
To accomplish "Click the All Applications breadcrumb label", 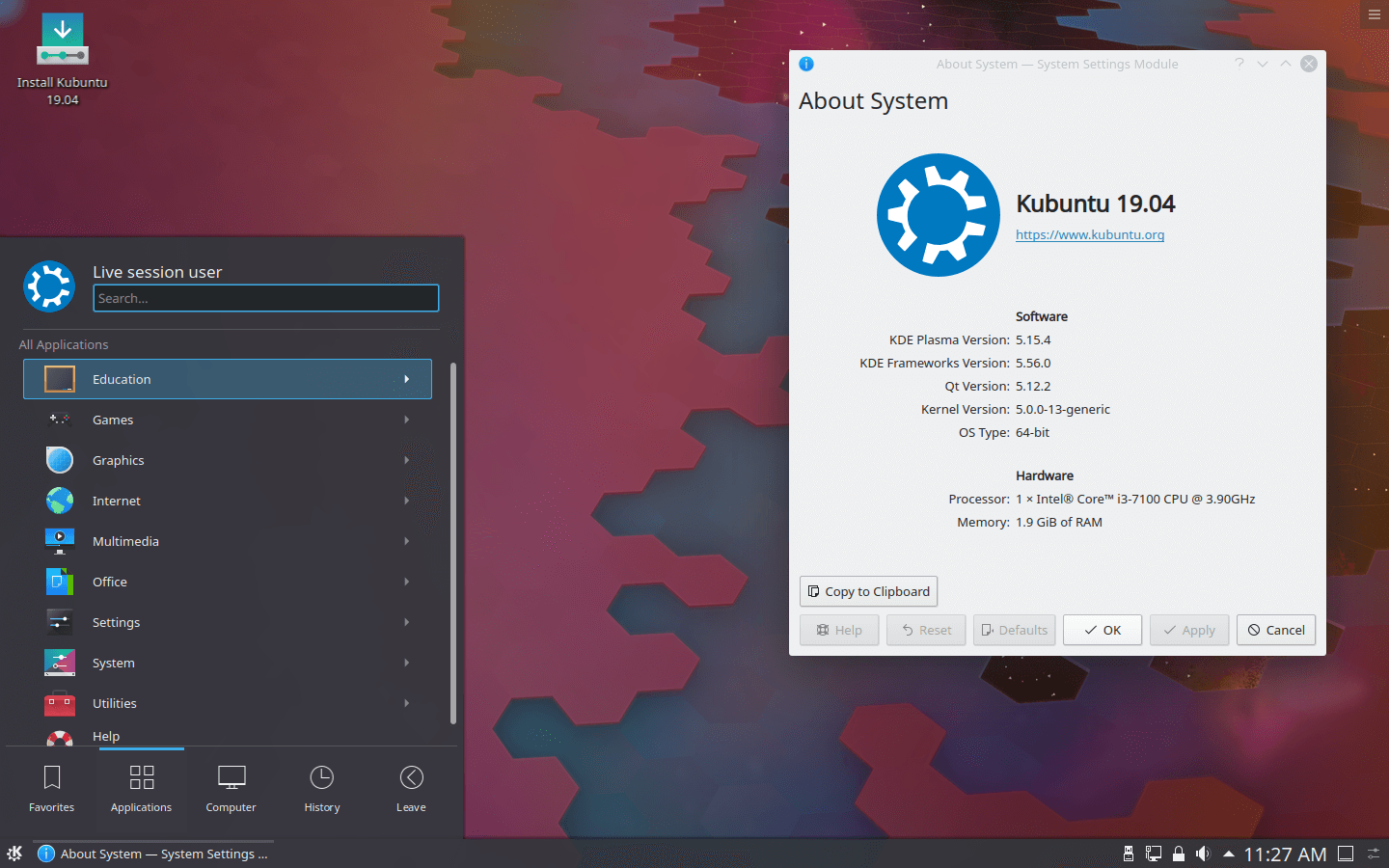I will (64, 344).
